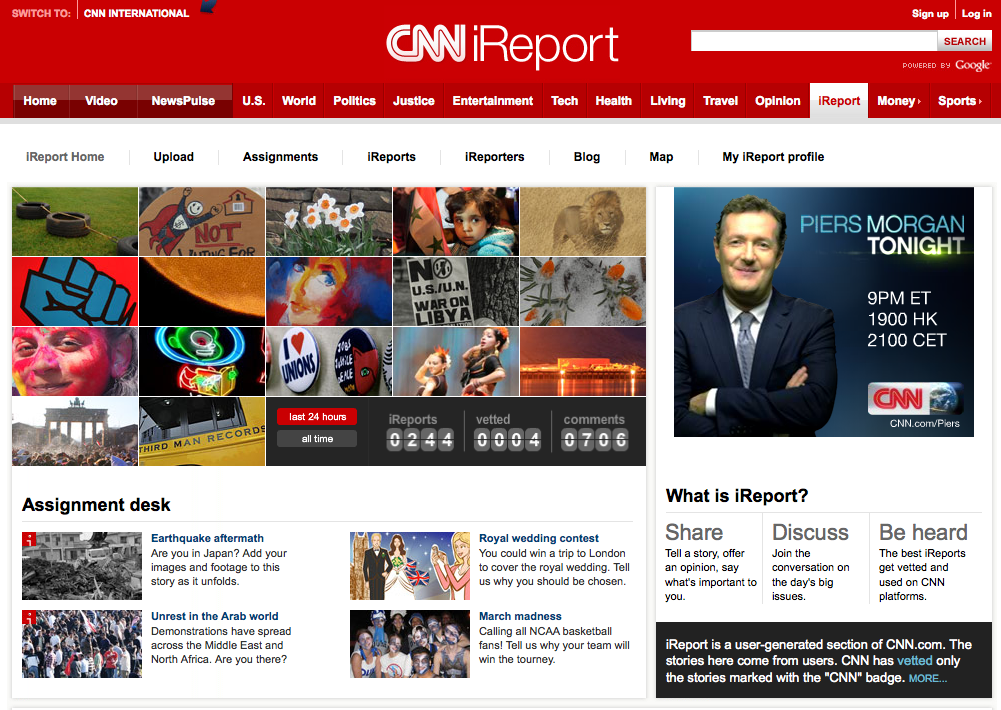1001x710 pixels.
Task: Click the search text field
Action: [x=814, y=42]
